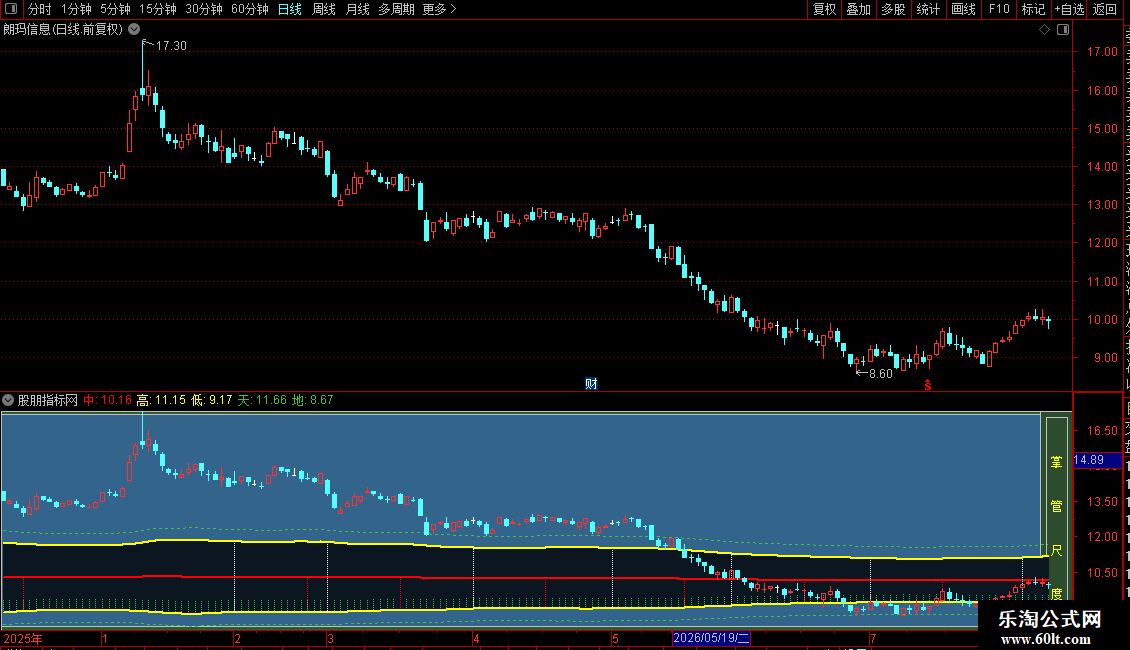1130x650 pixels.
Task: Click the 高: 11.15 indicator value
Action: coord(161,400)
